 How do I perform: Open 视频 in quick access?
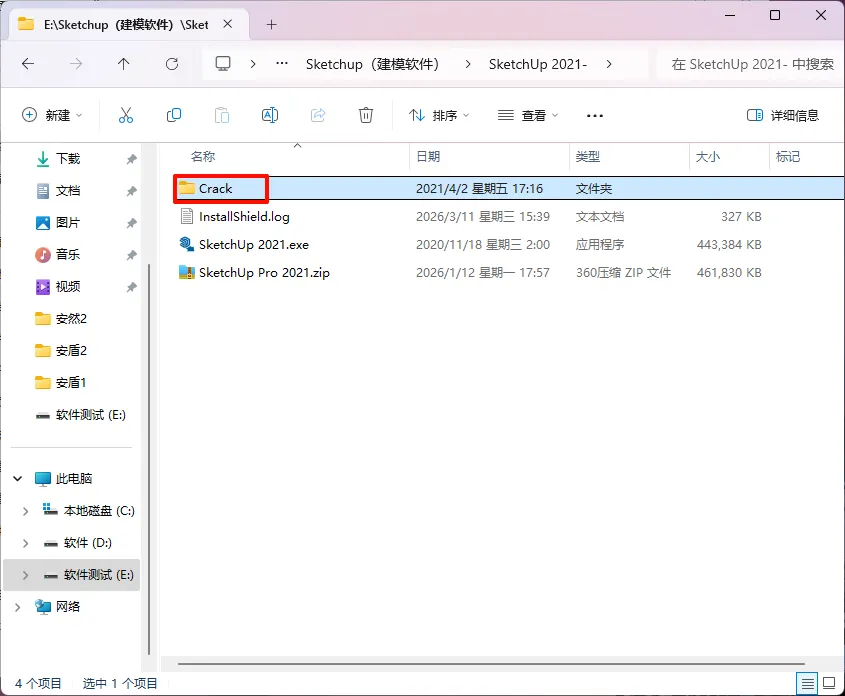(68, 287)
